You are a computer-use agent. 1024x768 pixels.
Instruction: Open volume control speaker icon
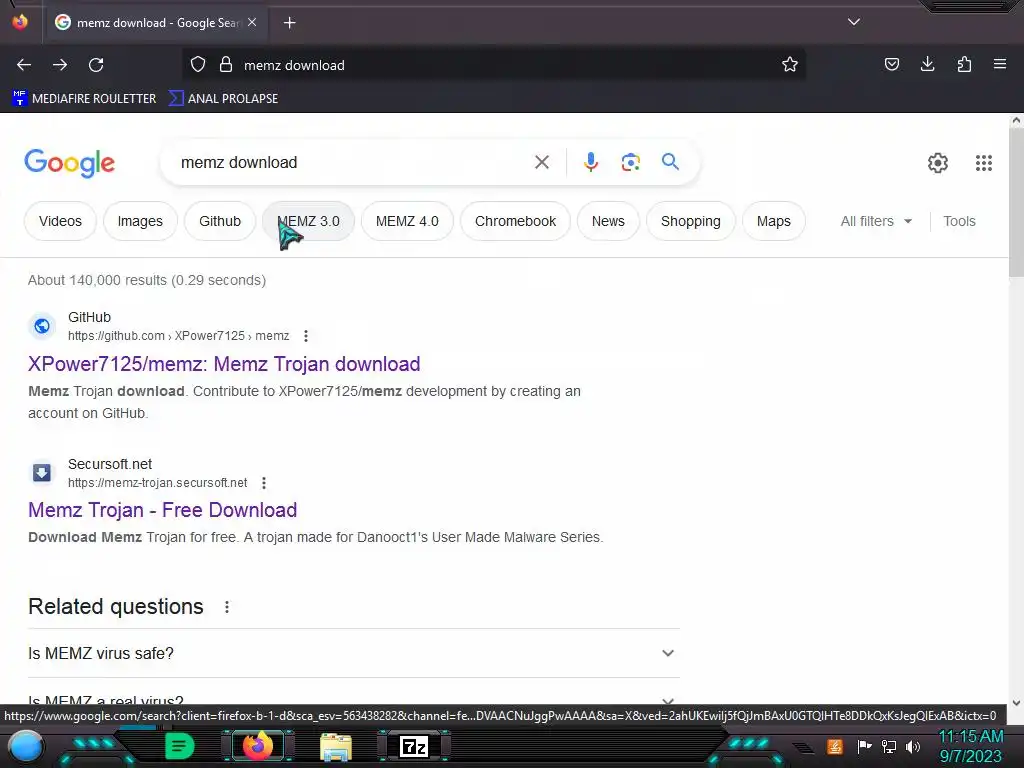click(x=913, y=746)
